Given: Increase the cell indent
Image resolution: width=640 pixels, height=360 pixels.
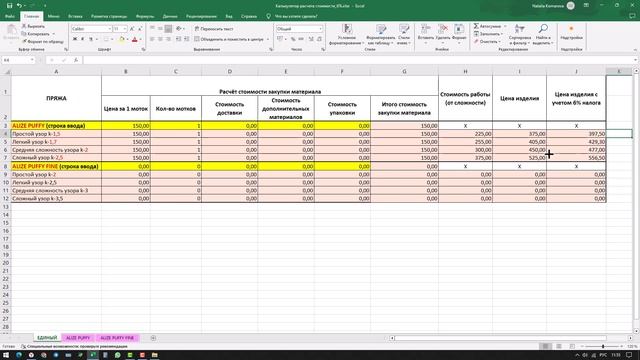Looking at the screenshot, I should tap(187, 39).
